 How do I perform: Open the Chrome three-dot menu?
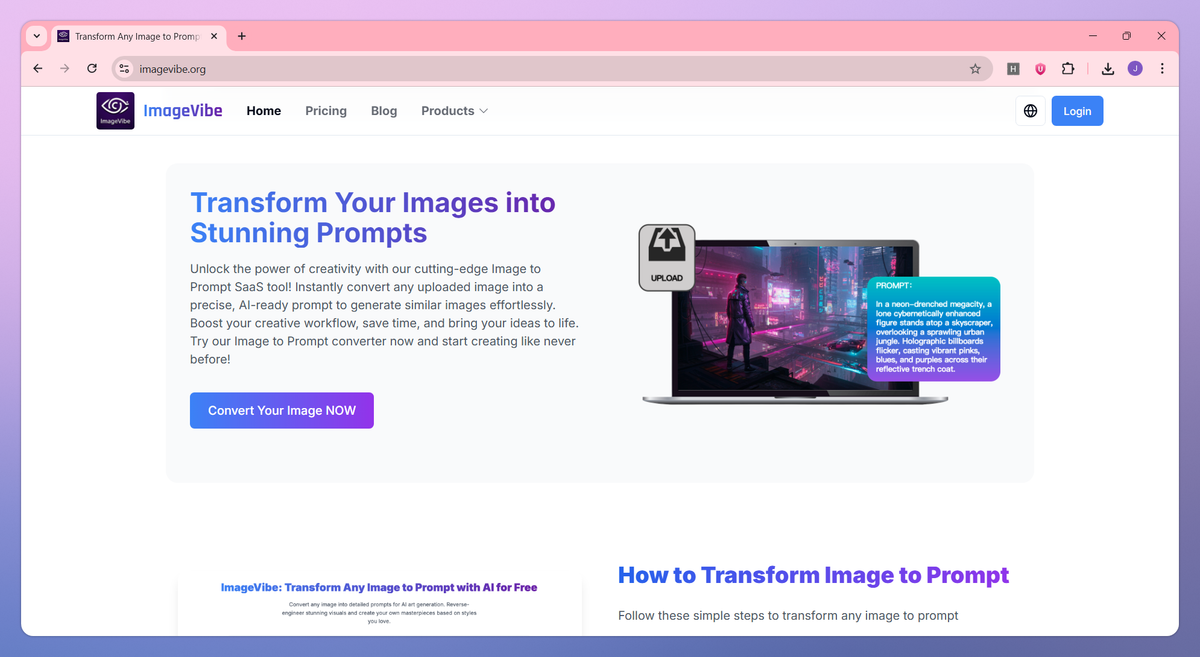click(x=1162, y=68)
